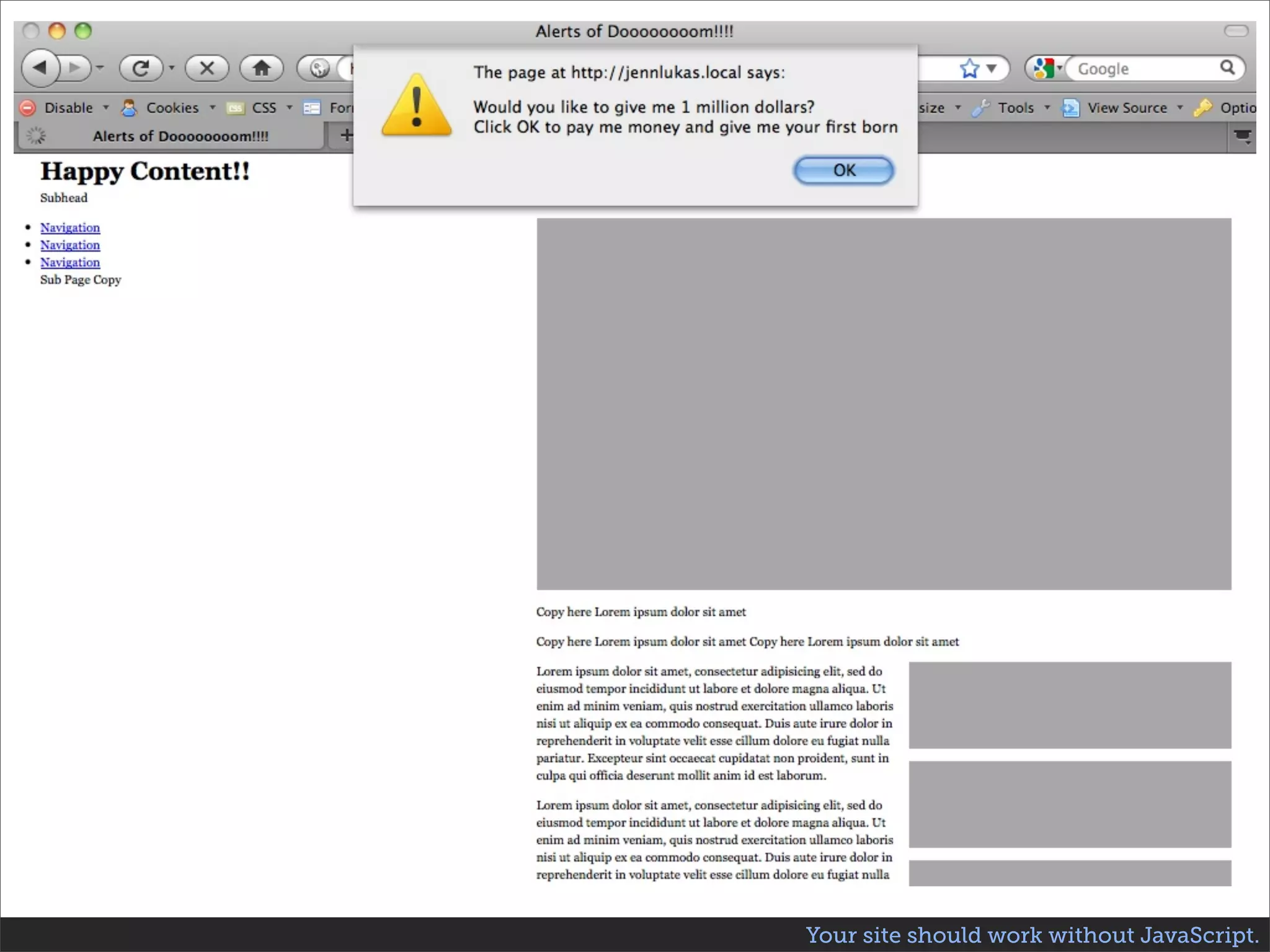The width and height of the screenshot is (1270, 952).
Task: Stop loading with the X button
Action: click(207, 68)
